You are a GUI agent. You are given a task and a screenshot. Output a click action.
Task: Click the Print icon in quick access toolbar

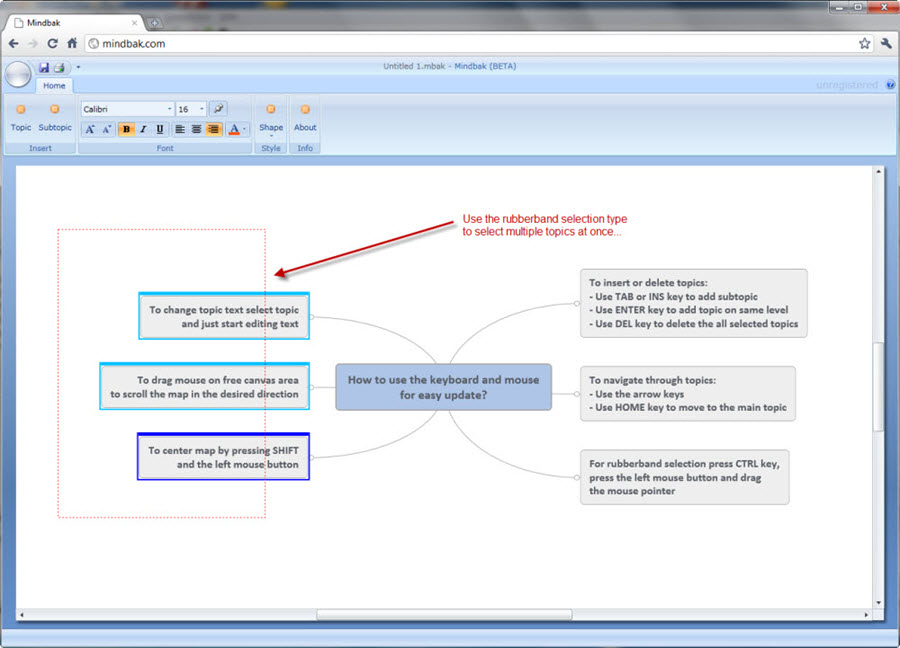coord(59,67)
